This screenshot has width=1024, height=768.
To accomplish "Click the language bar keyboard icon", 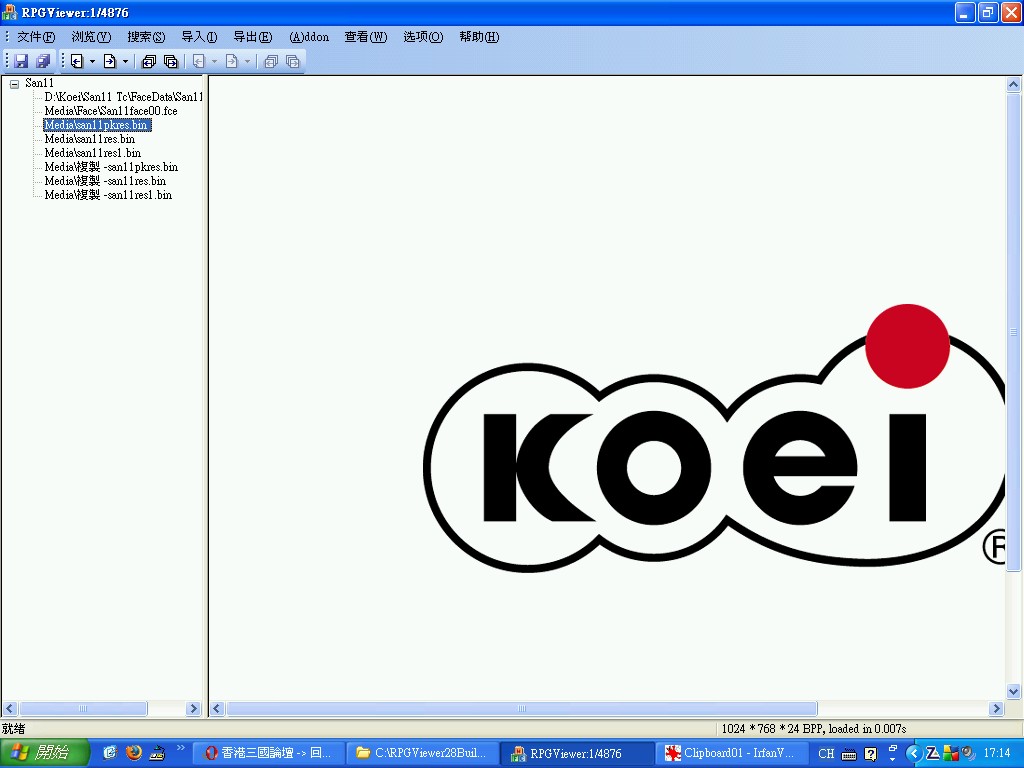I will point(849,754).
